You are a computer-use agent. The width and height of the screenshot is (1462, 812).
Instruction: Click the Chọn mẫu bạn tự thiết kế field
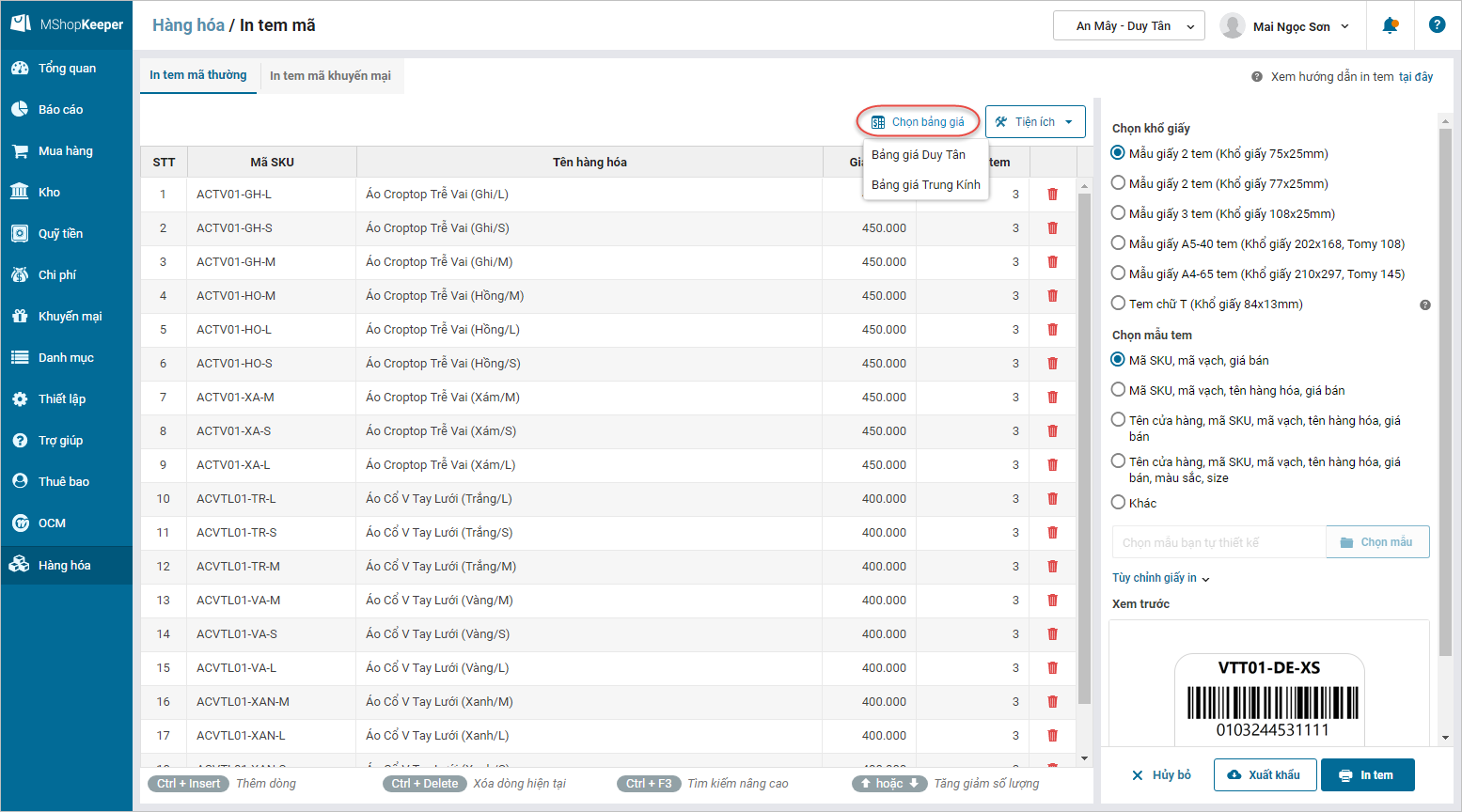tap(1218, 542)
